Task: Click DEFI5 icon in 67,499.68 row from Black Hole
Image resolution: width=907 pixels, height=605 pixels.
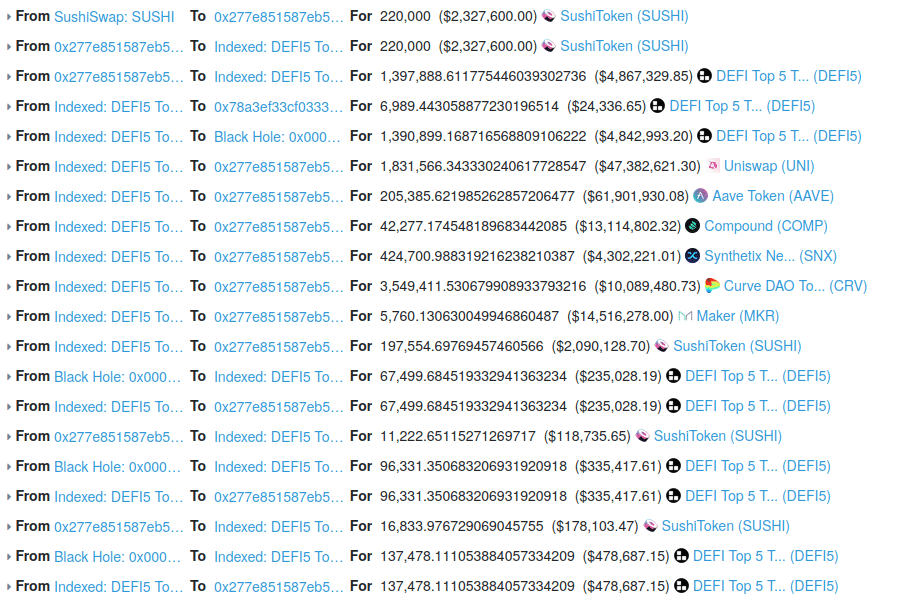Action: [x=673, y=377]
